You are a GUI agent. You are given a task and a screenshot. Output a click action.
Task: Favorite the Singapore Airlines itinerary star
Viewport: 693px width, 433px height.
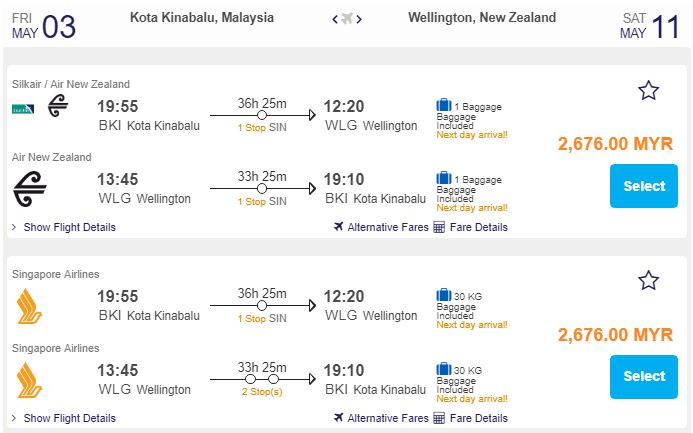pos(648,280)
